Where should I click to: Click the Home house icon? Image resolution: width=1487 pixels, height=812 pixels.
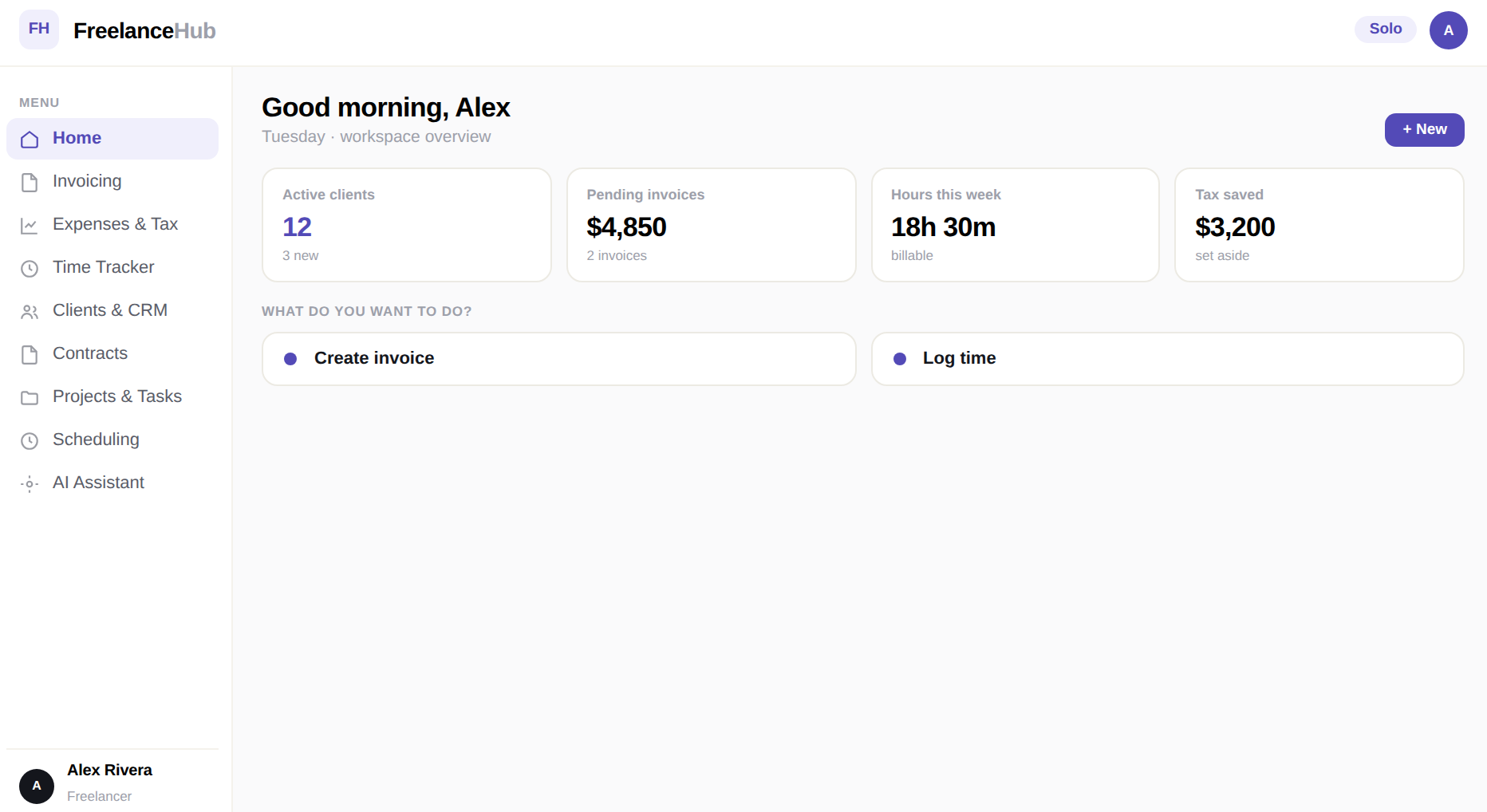[30, 140]
